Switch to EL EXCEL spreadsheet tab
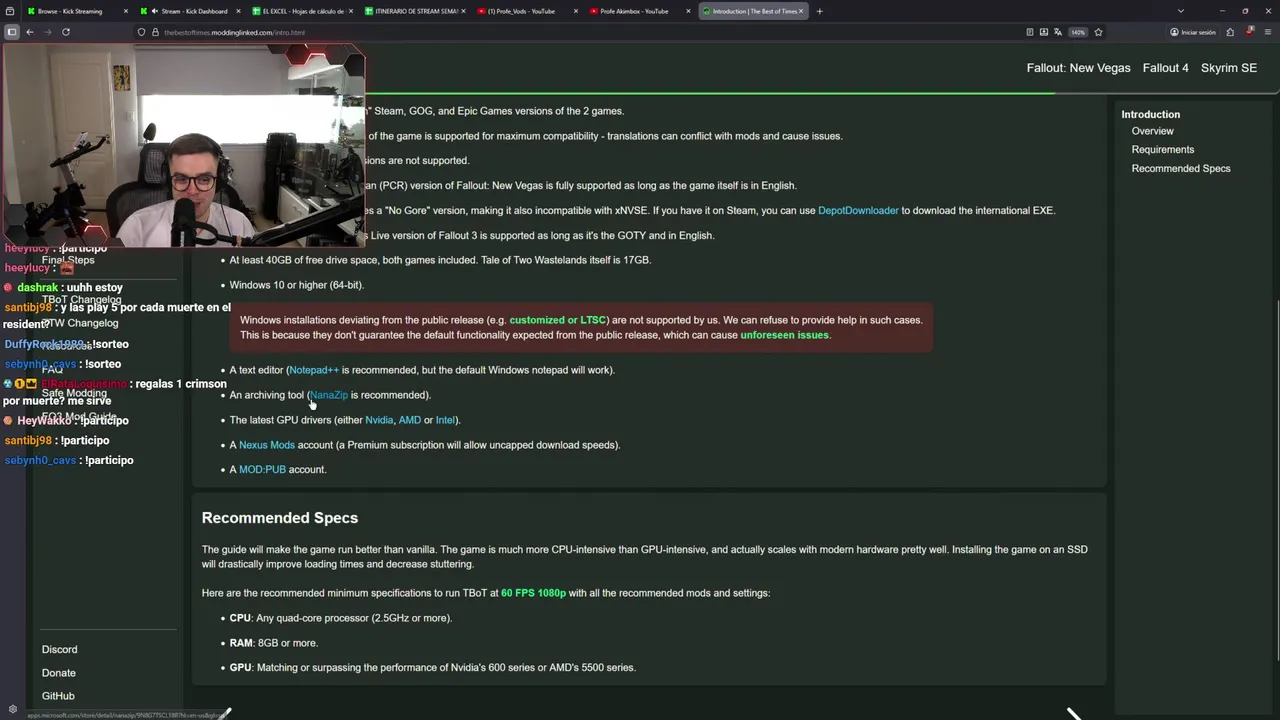 [x=305, y=11]
